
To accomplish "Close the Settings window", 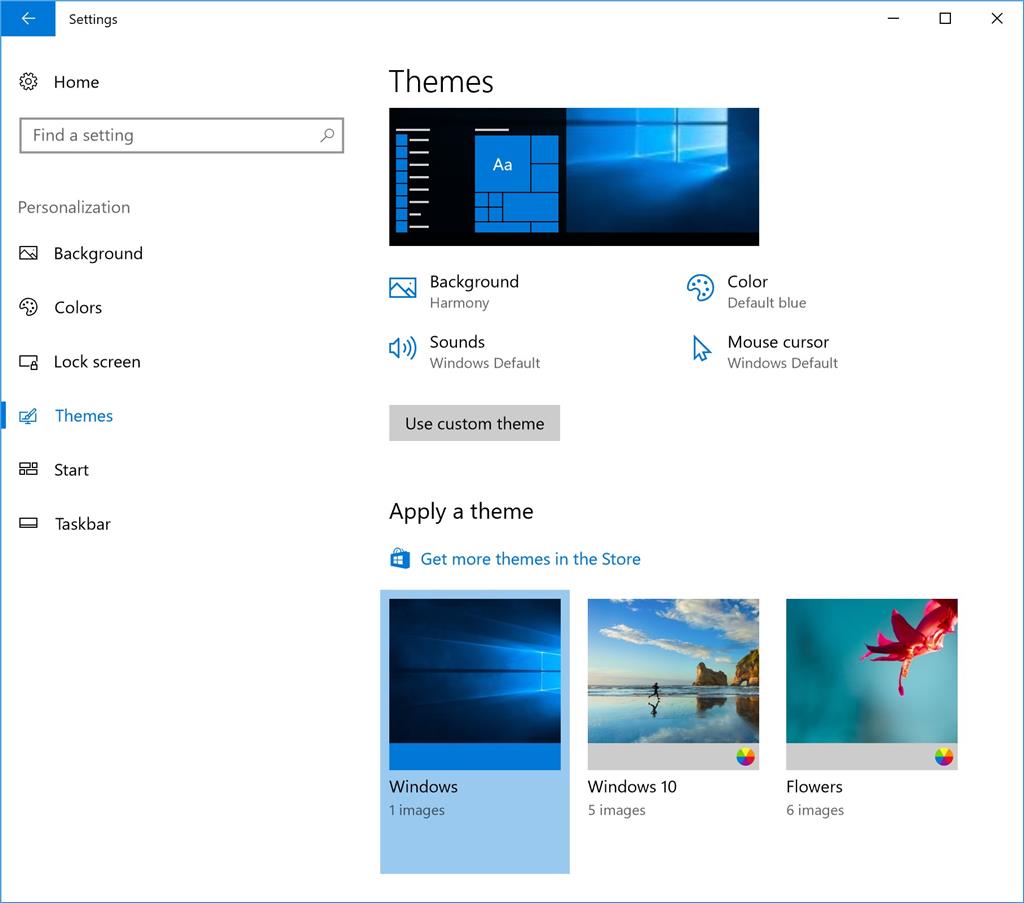I will 997,18.
